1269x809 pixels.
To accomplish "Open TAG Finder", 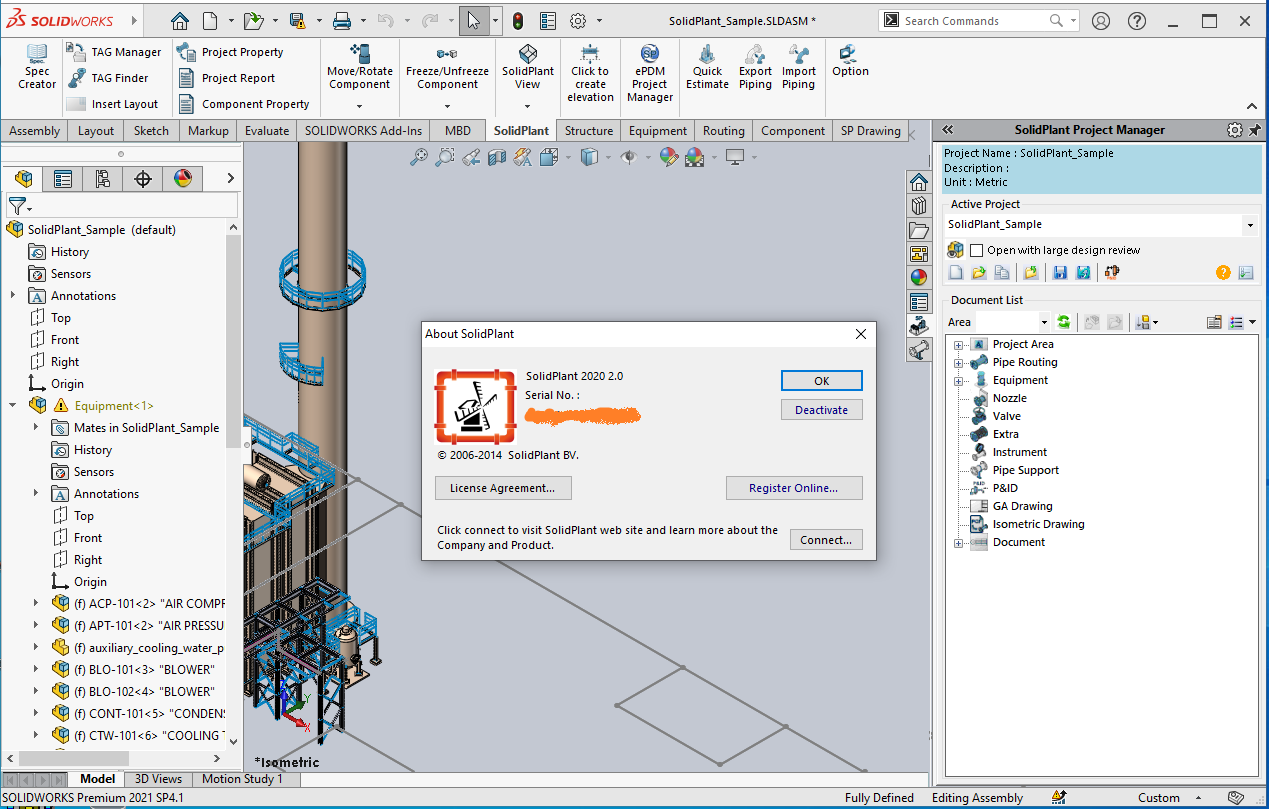I will click(x=108, y=78).
